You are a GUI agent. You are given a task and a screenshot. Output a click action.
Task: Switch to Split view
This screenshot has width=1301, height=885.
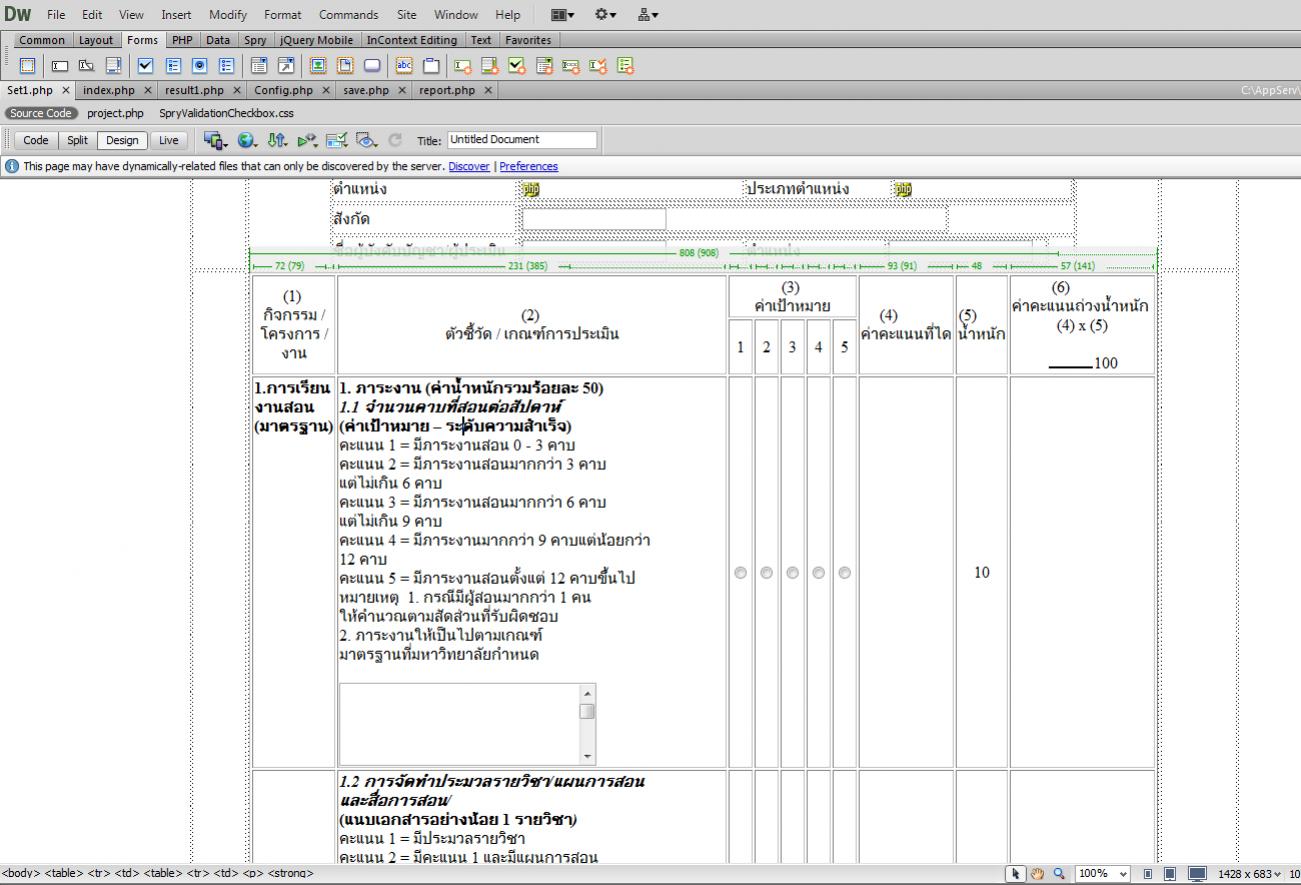coord(78,140)
